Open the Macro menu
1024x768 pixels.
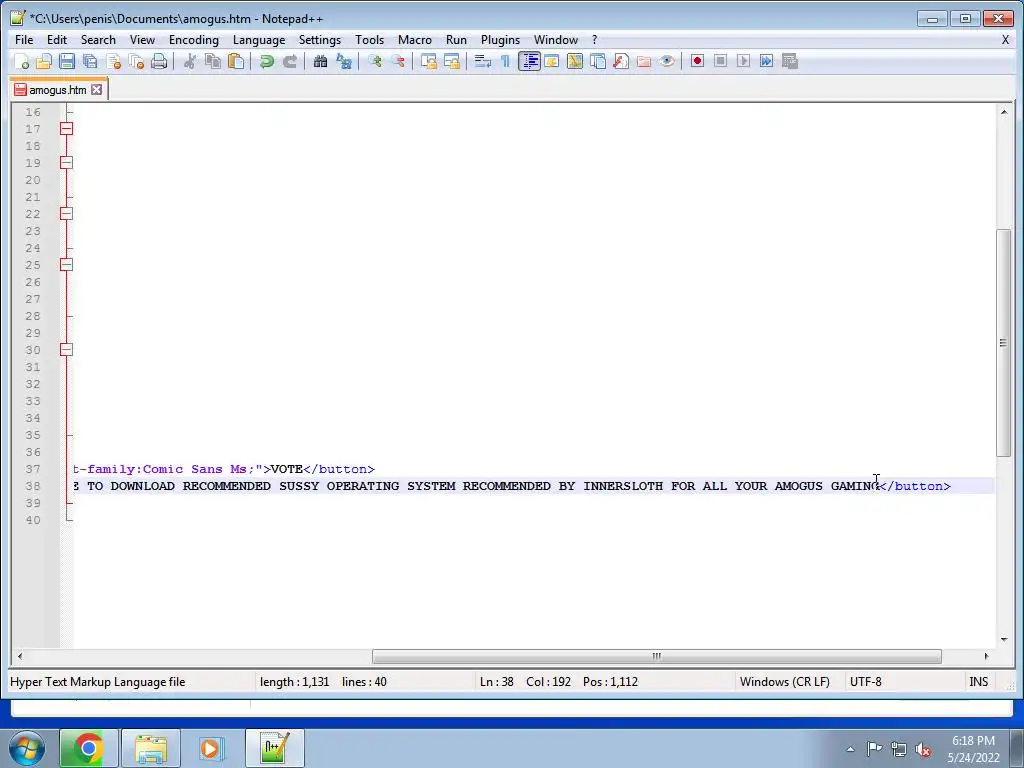(415, 40)
